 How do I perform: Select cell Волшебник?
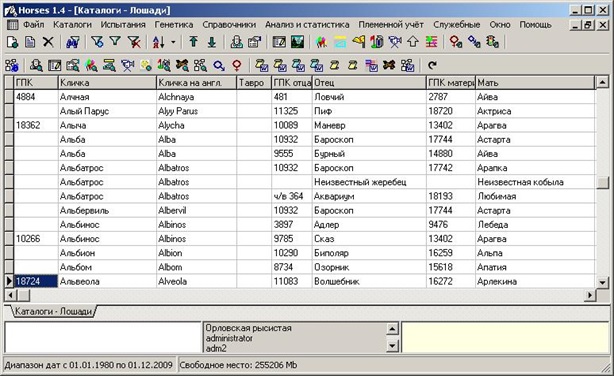coord(369,281)
